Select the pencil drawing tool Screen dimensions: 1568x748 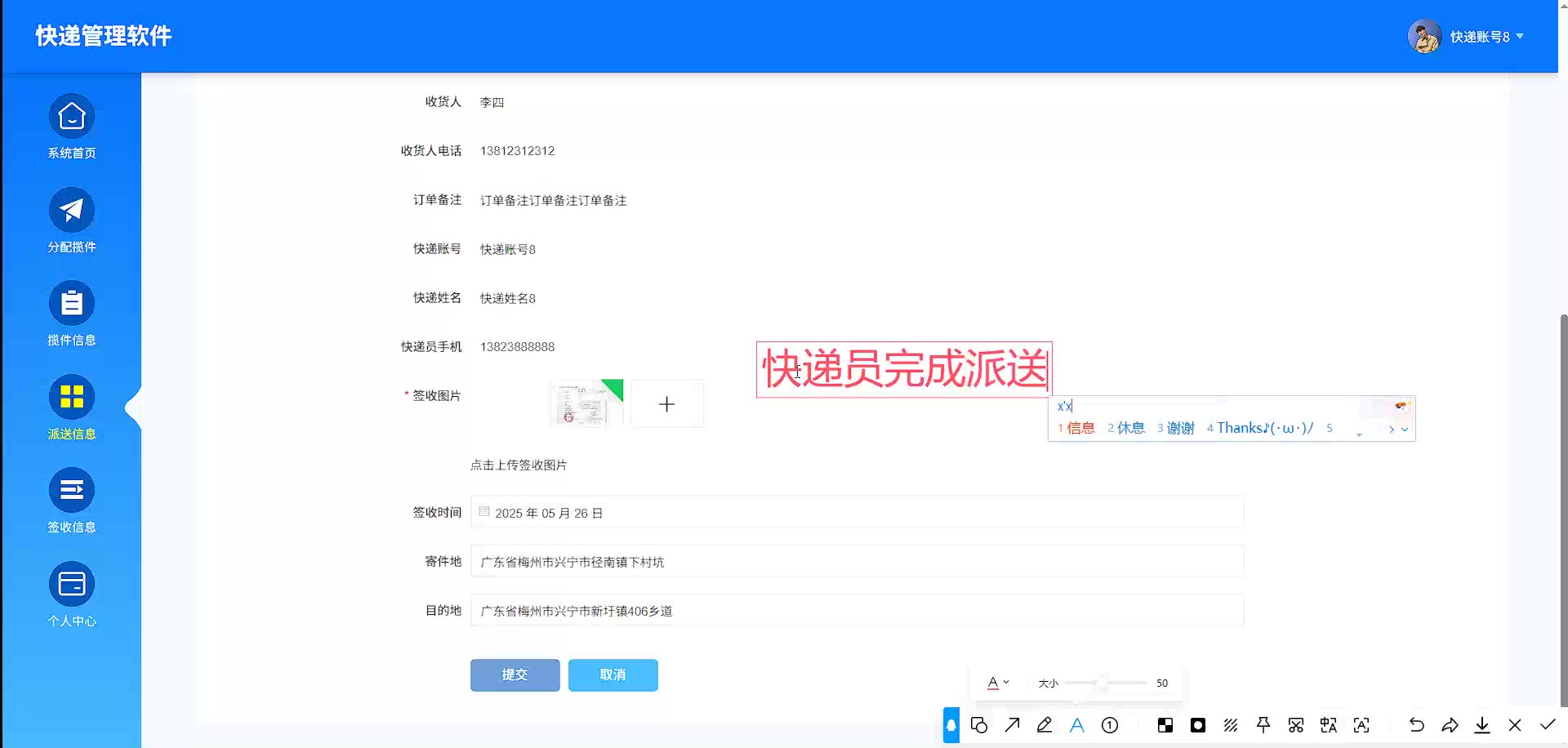(x=1045, y=725)
